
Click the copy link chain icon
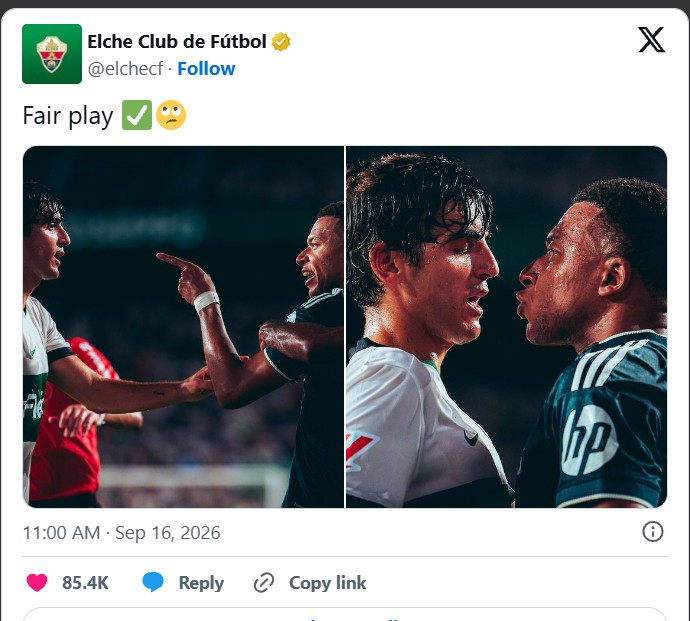[264, 583]
